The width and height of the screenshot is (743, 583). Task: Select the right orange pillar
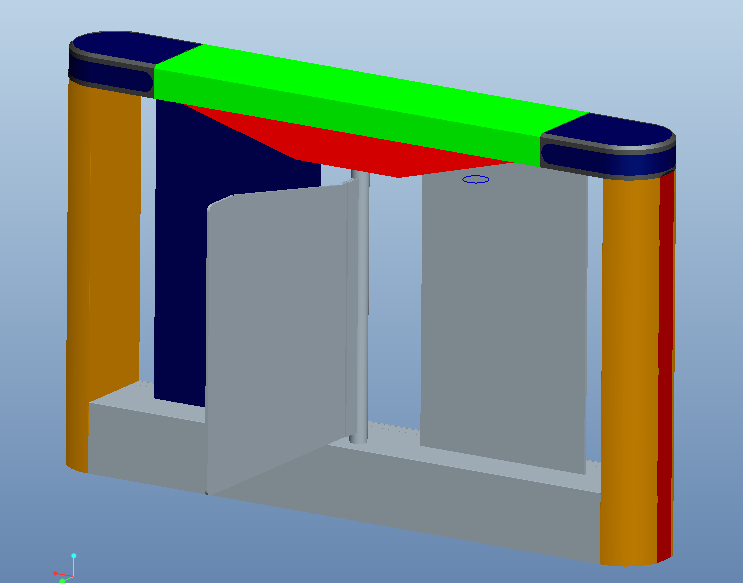pos(630,370)
